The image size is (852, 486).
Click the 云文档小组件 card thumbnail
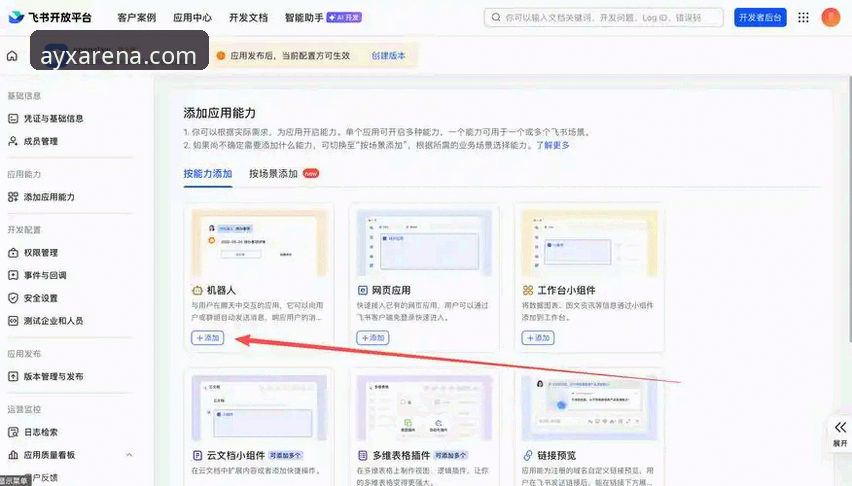[x=259, y=408]
